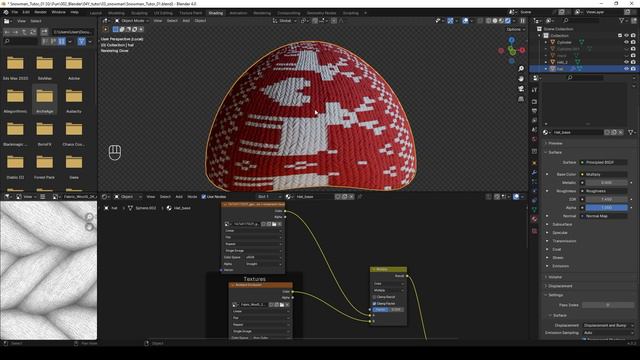Open the Texture properties tab icon
This screenshot has height=360, width=640.
tap(534, 231)
